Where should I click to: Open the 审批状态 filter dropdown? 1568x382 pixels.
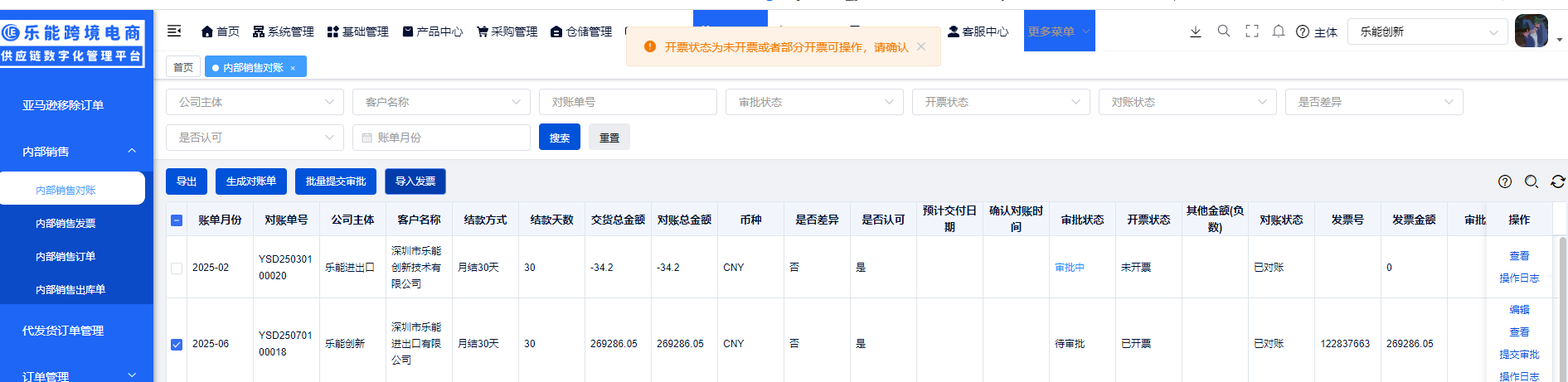coord(814,102)
